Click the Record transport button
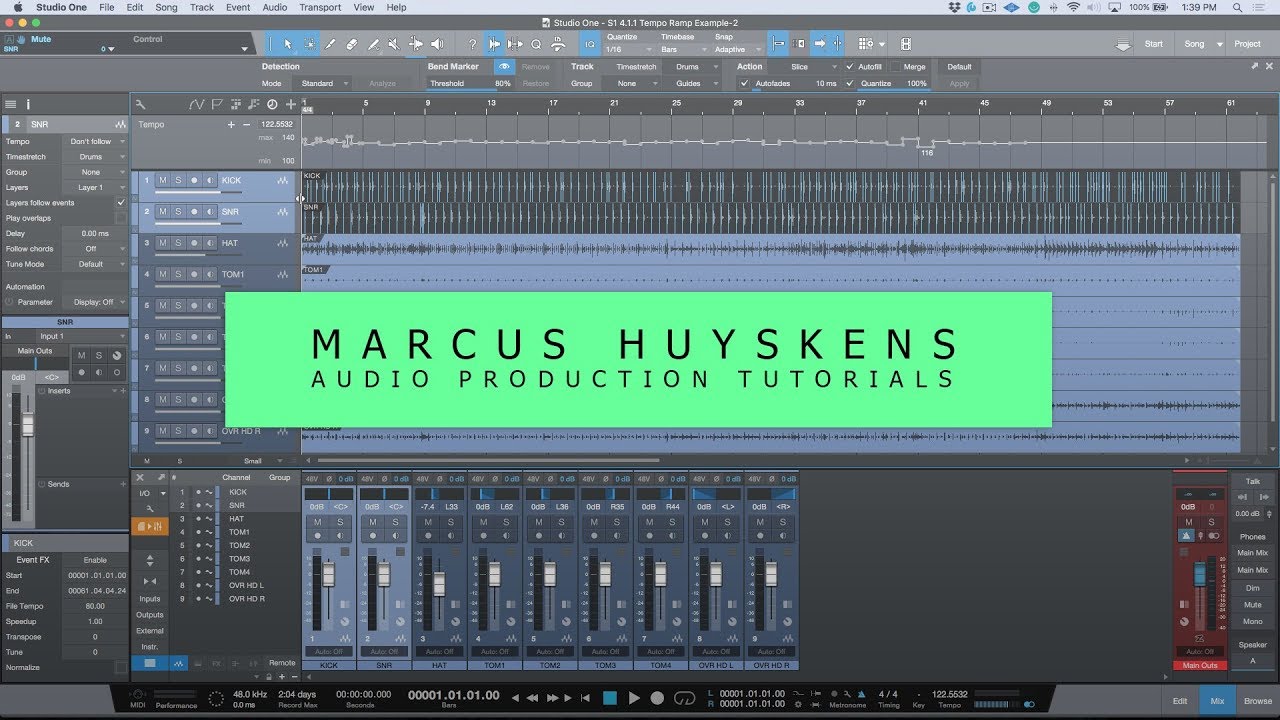This screenshot has height=720, width=1280. point(657,698)
